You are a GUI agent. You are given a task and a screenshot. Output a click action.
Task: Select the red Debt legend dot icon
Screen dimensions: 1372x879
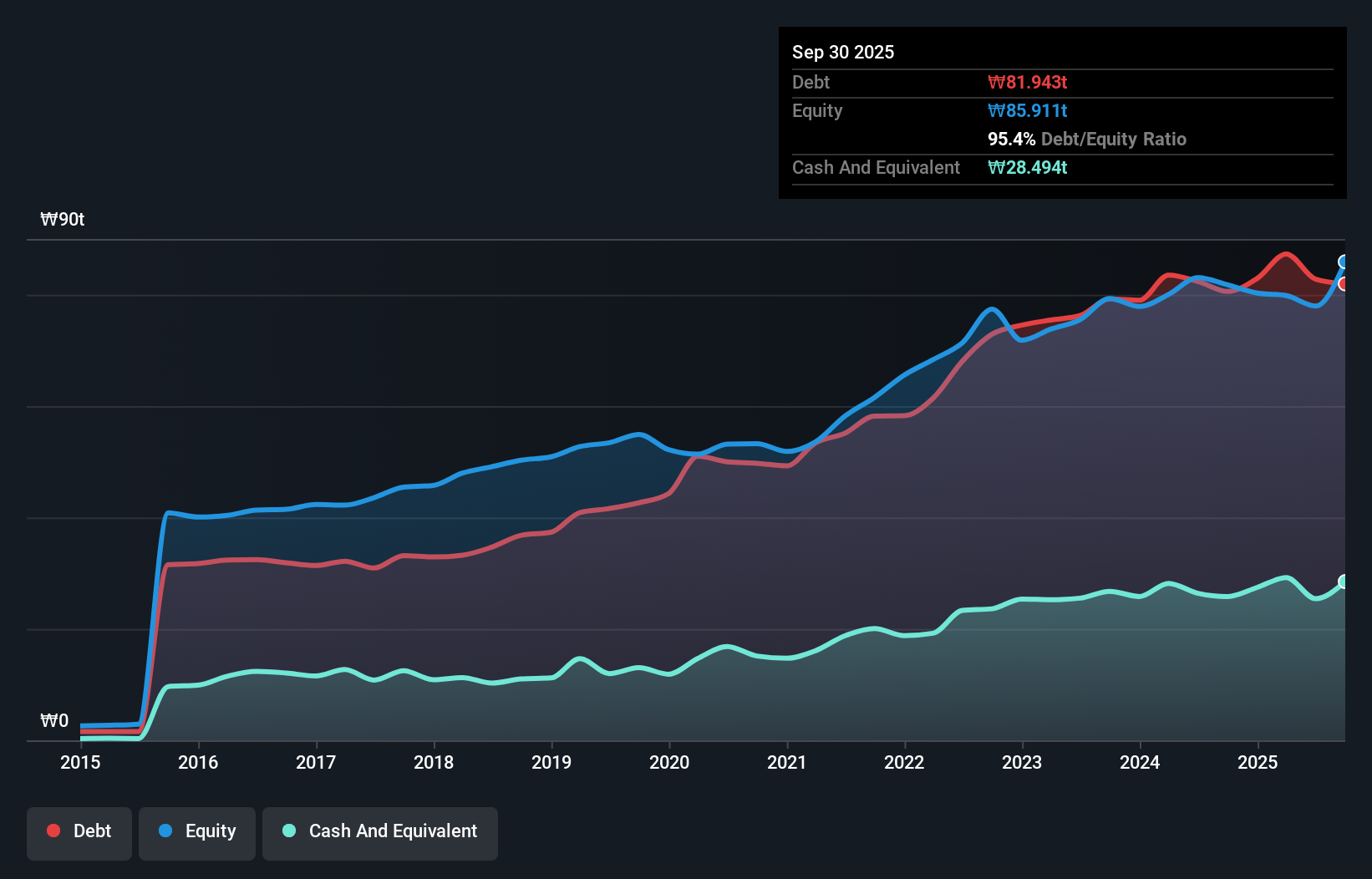tap(52, 831)
